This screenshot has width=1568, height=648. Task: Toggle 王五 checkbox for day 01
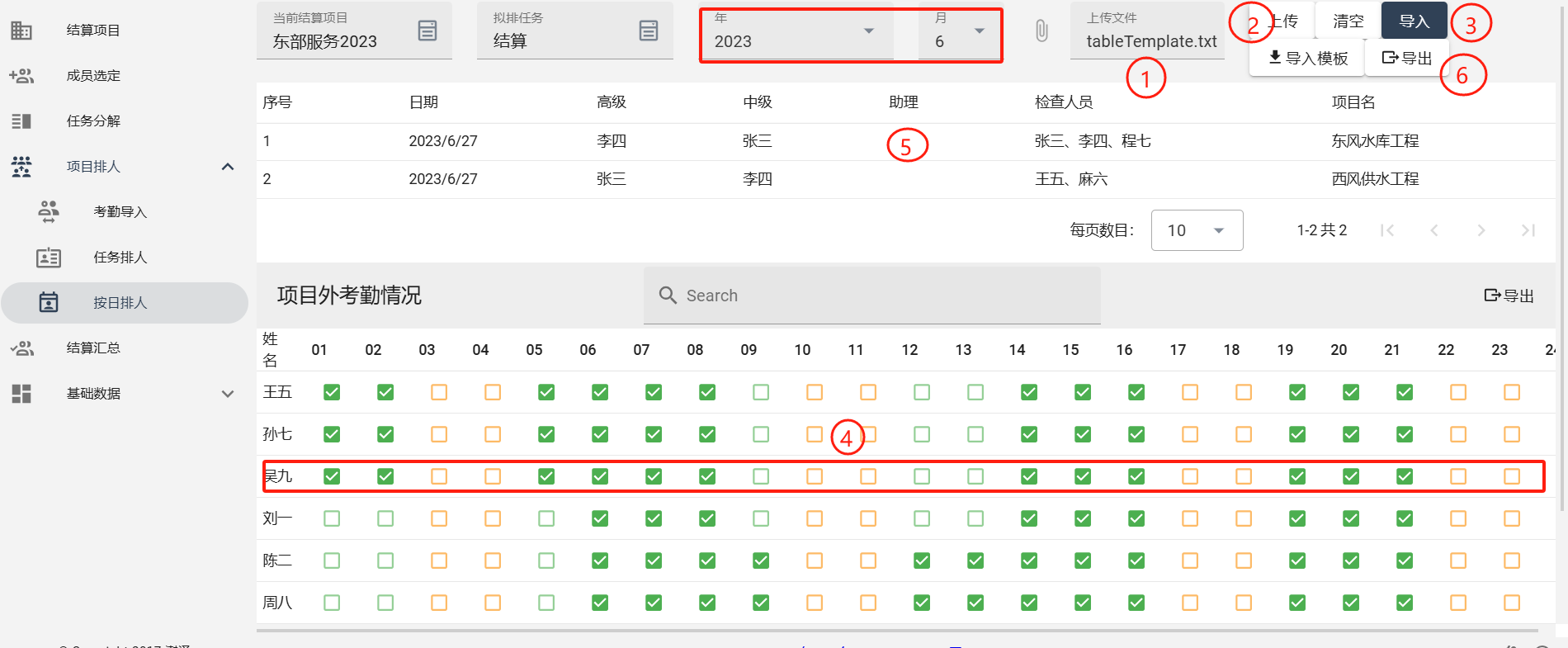click(332, 392)
